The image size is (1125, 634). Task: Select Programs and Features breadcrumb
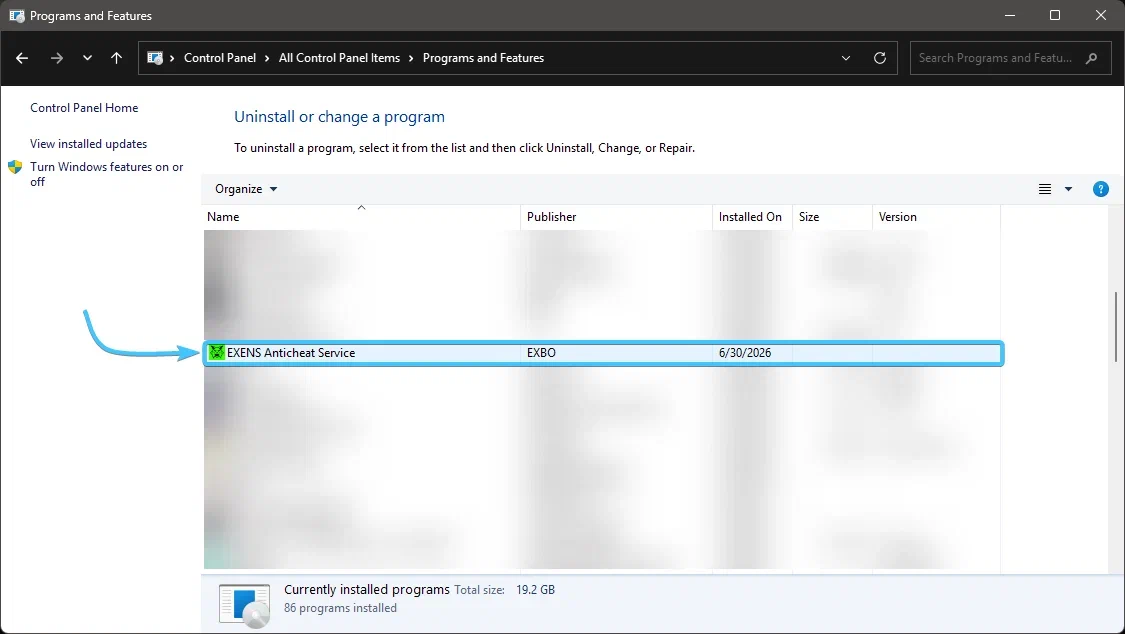(483, 58)
